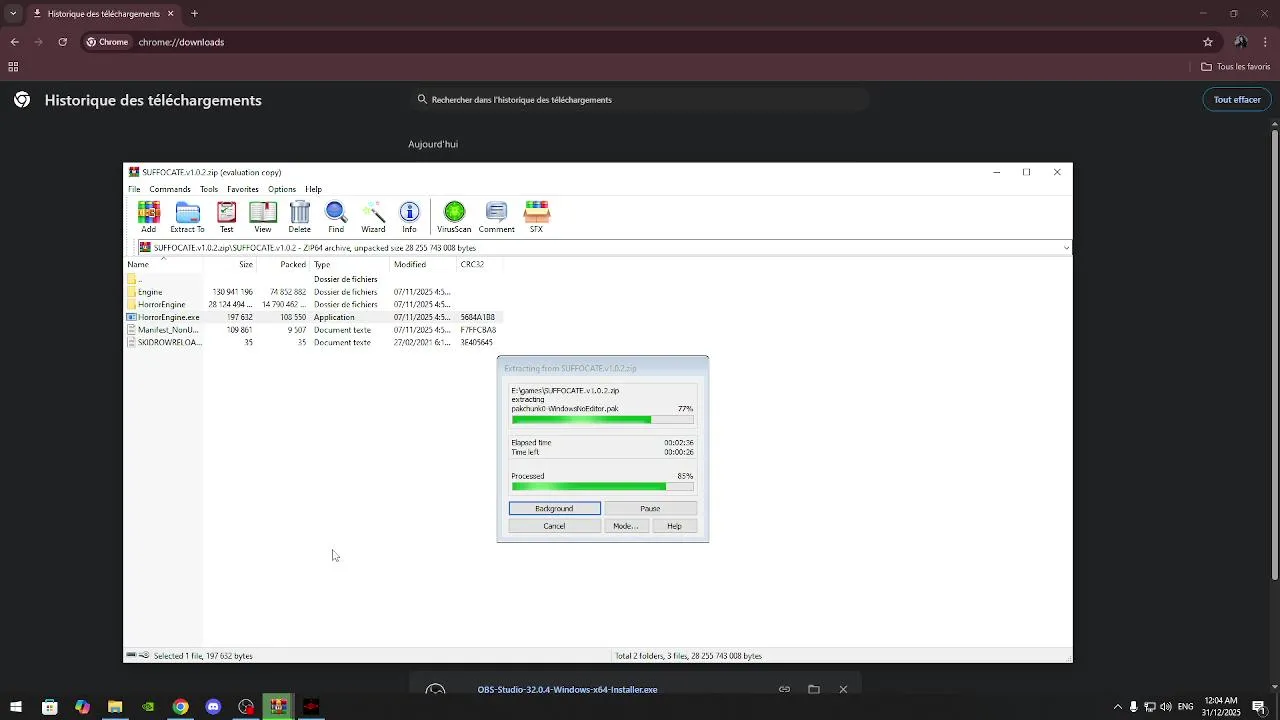Click the Background button in extraction dialog
The height and width of the screenshot is (720, 1280).
pyautogui.click(x=554, y=508)
